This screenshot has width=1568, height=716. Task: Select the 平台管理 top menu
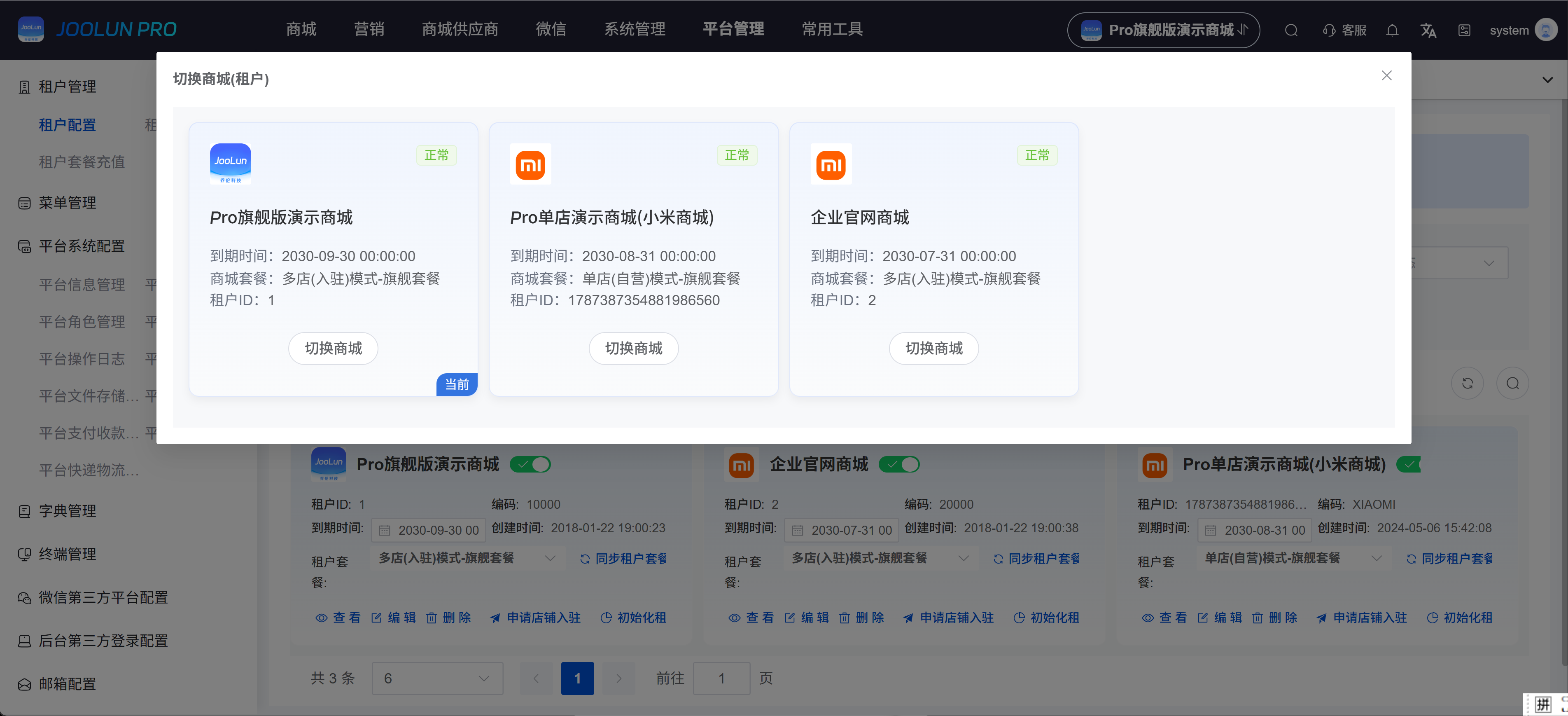pyautogui.click(x=733, y=29)
